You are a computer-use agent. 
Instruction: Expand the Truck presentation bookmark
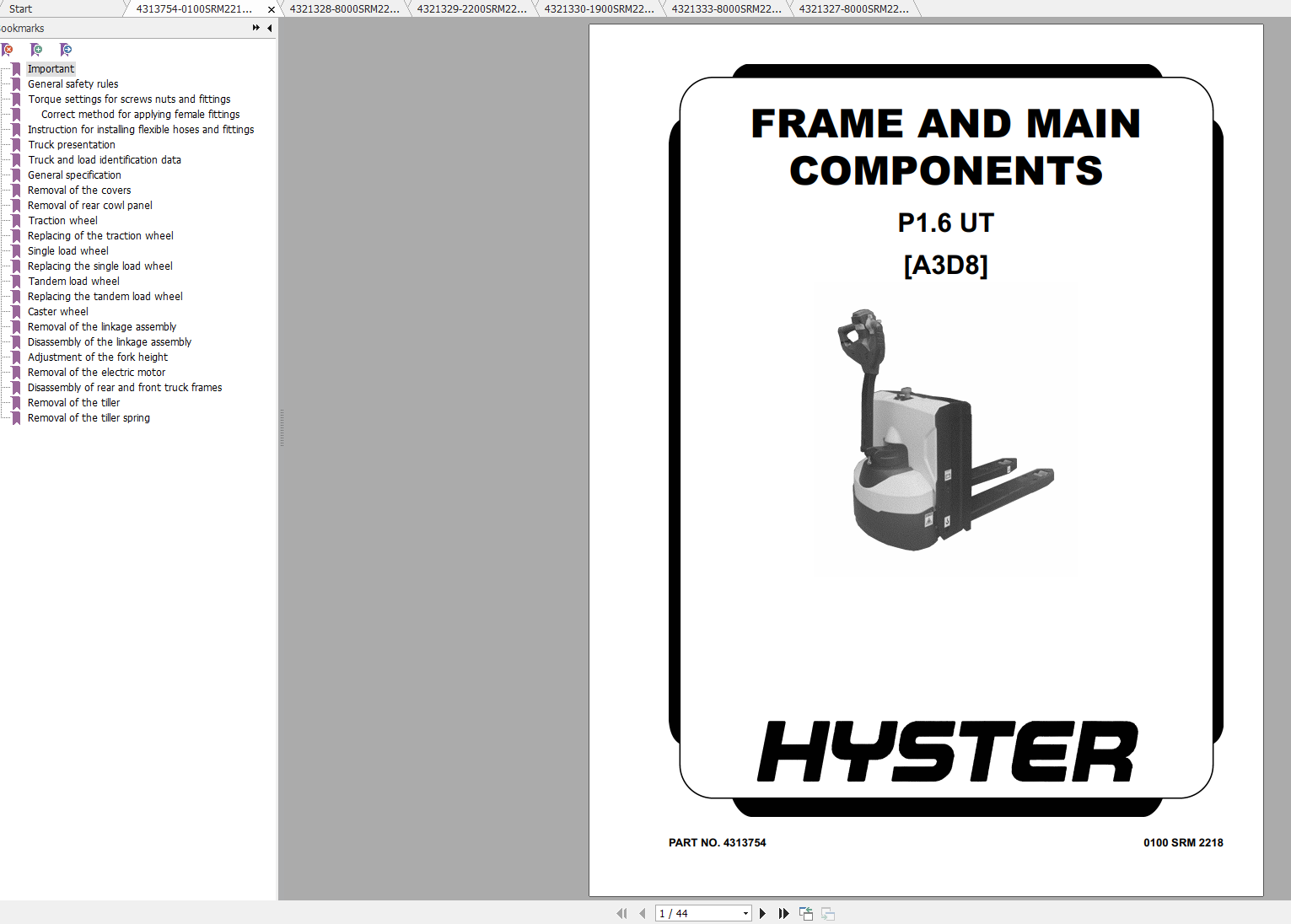pyautogui.click(x=7, y=144)
